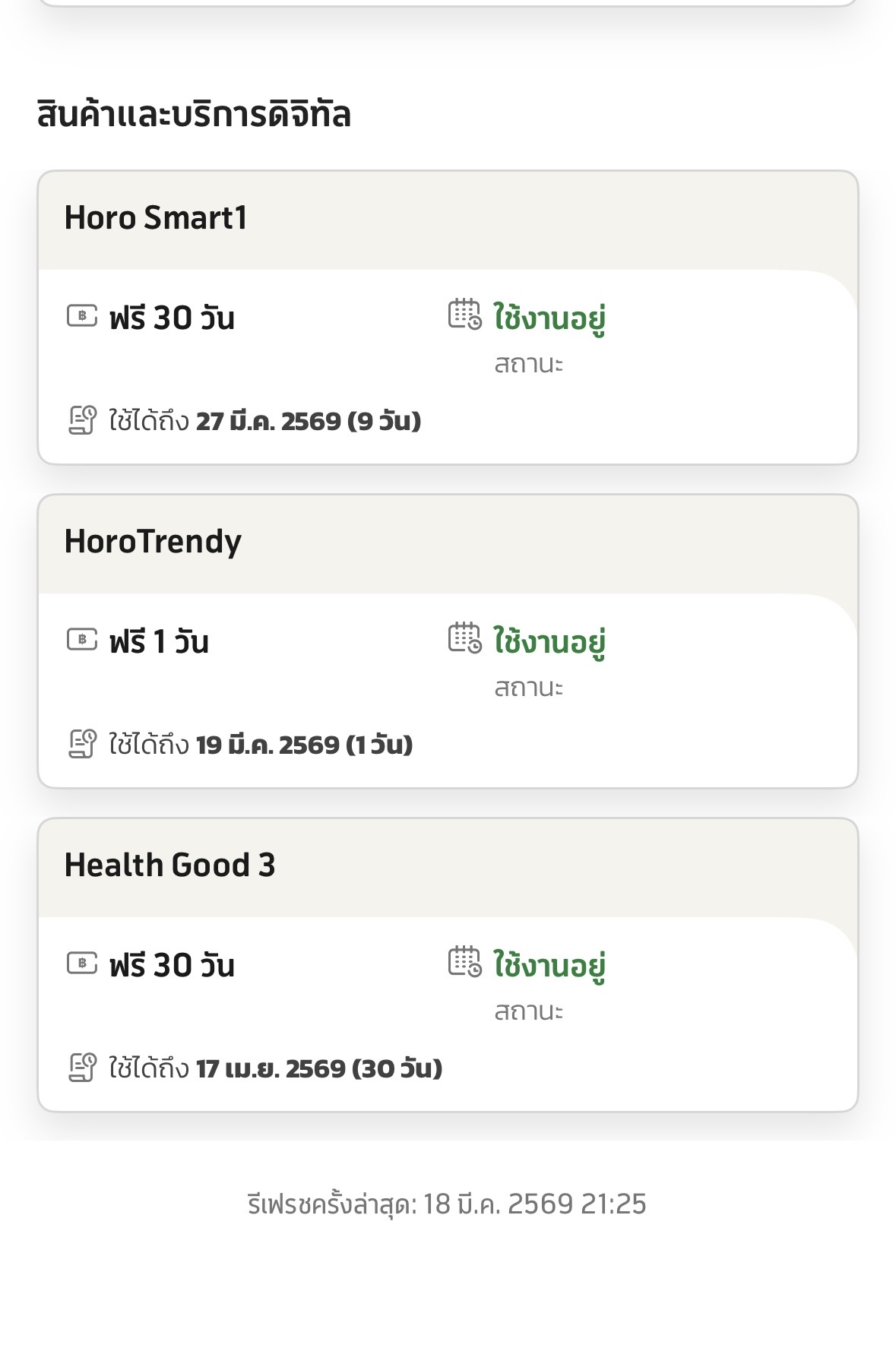Tap the last refresh timestamp text
The width and height of the screenshot is (896, 1348).
pyautogui.click(x=447, y=1204)
